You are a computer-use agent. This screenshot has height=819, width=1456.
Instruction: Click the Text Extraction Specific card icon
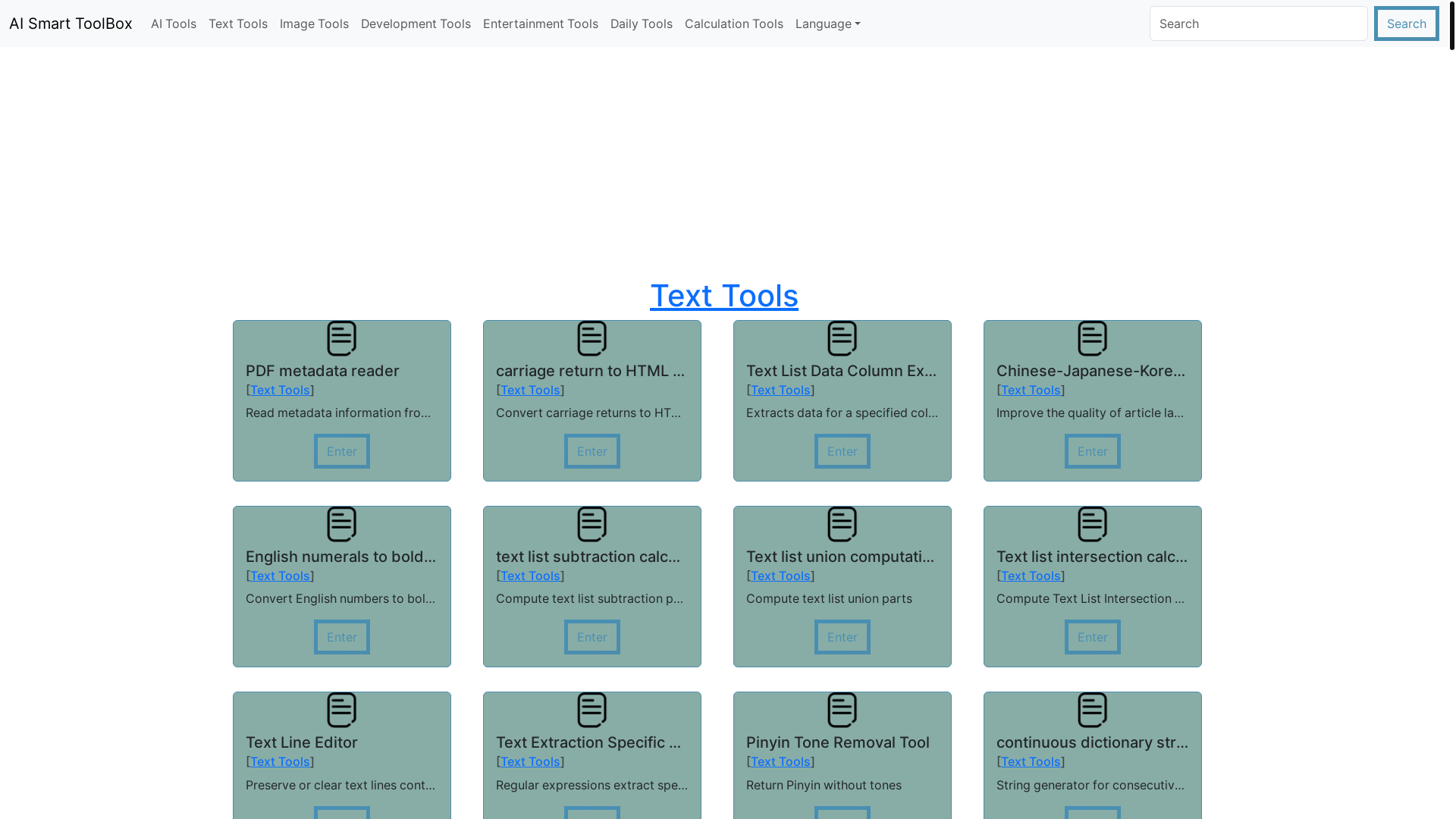pyautogui.click(x=591, y=710)
